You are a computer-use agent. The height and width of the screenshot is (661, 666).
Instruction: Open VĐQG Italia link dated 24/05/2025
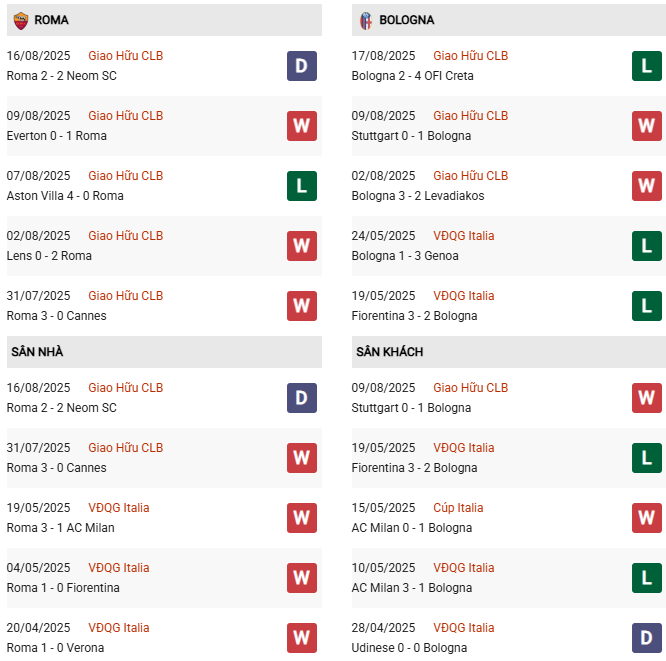click(x=463, y=236)
